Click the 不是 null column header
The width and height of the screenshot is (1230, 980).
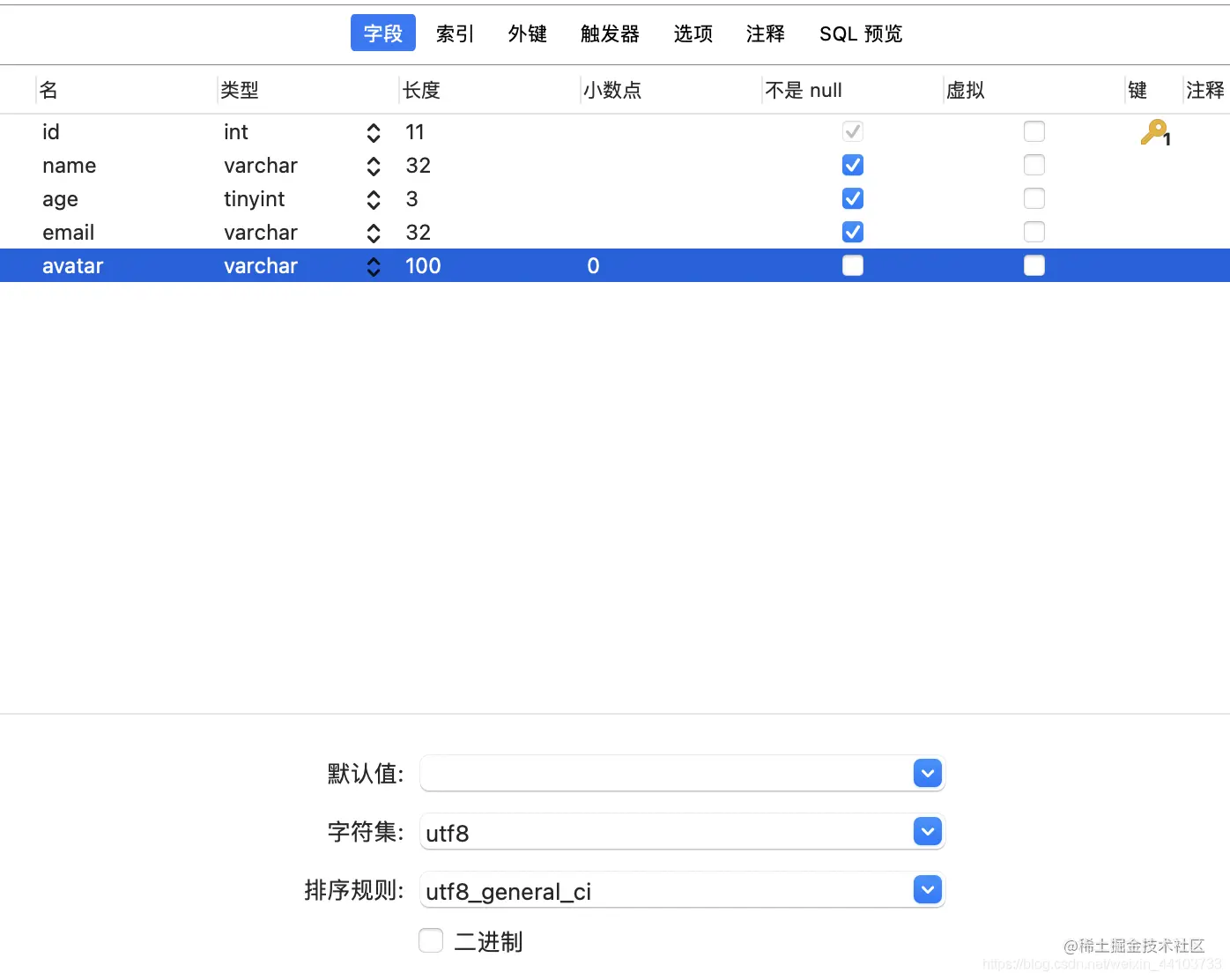[x=804, y=90]
